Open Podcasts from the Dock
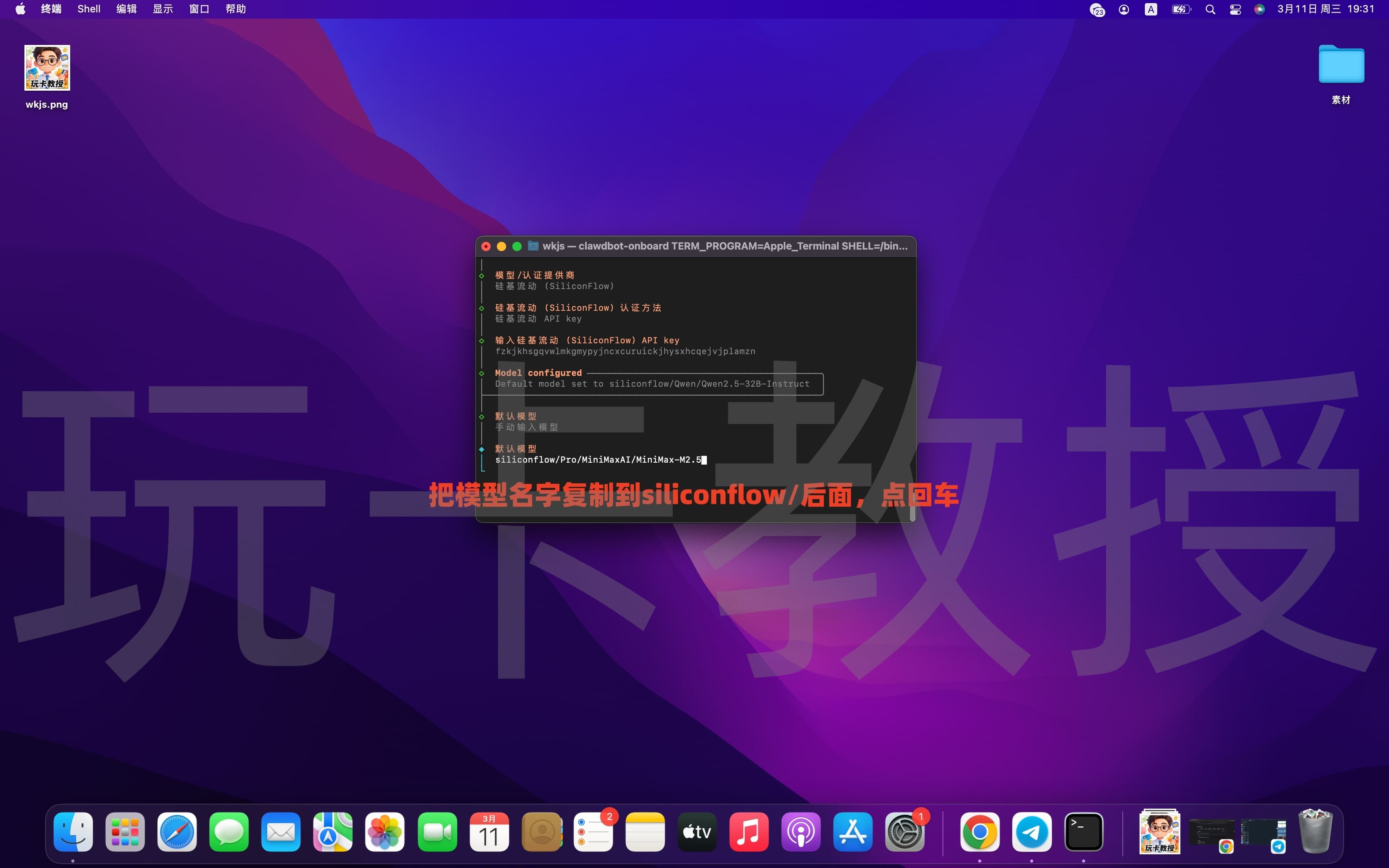 tap(801, 832)
